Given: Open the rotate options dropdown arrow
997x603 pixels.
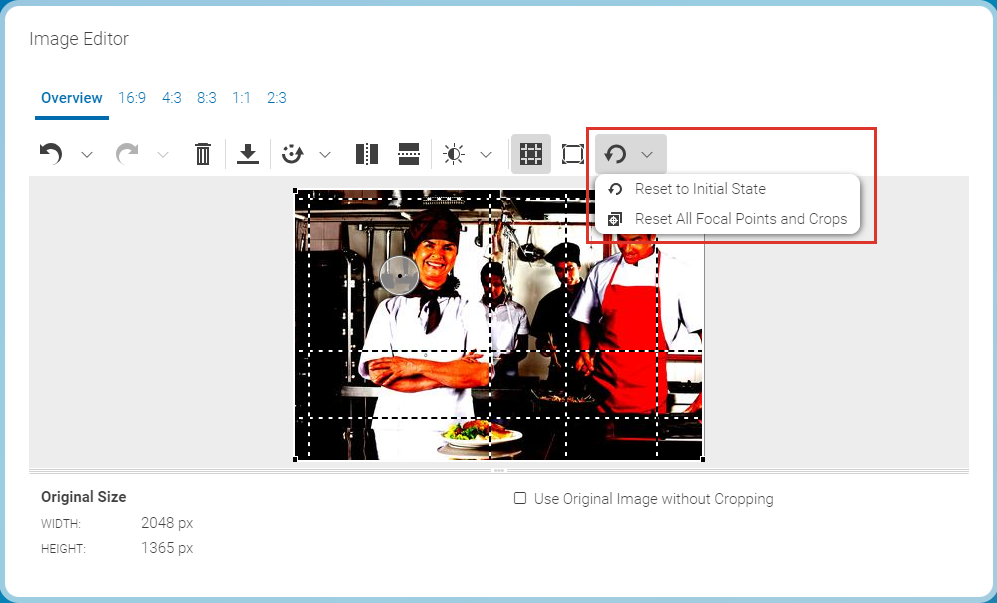Looking at the screenshot, I should [x=325, y=155].
